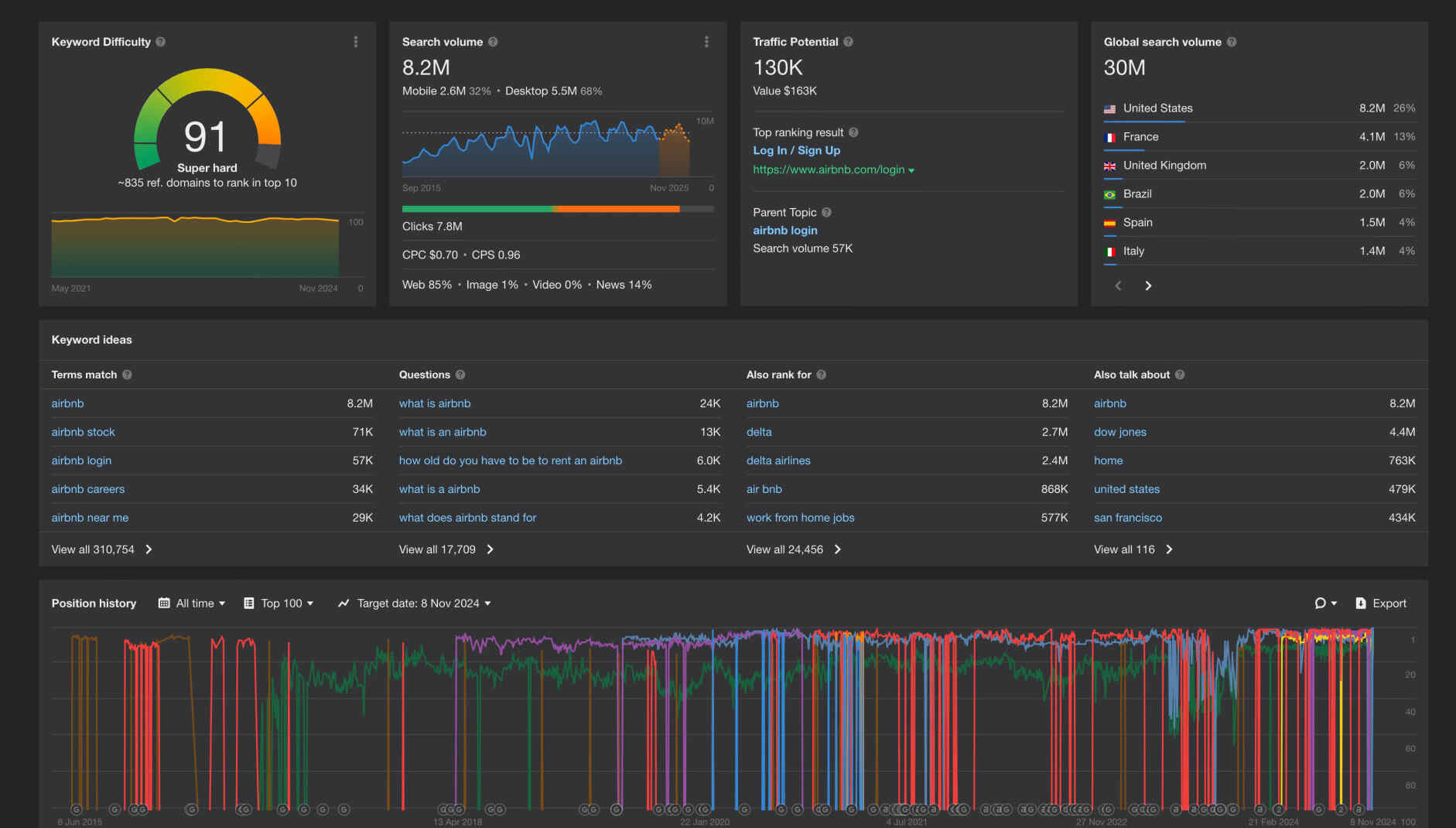Open how old to rent an airbnb question
This screenshot has width=1456, height=828.
pyautogui.click(x=511, y=460)
